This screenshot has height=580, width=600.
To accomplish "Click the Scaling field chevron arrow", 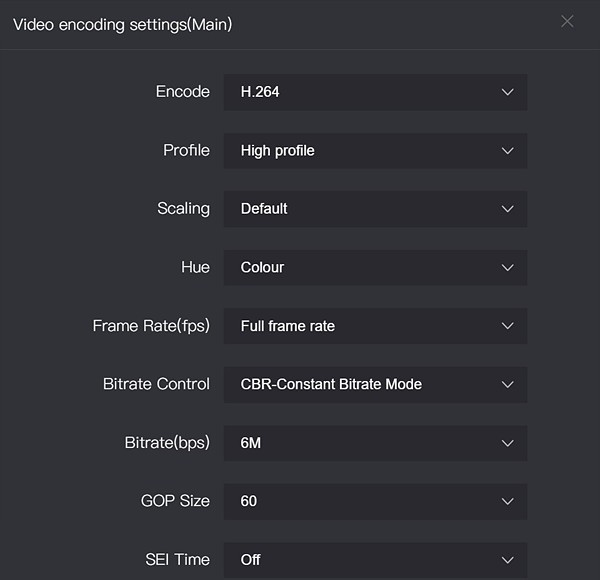I will [x=507, y=209].
